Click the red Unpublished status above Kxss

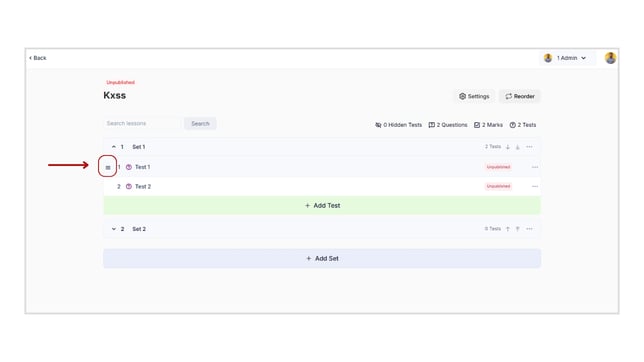pyautogui.click(x=120, y=82)
